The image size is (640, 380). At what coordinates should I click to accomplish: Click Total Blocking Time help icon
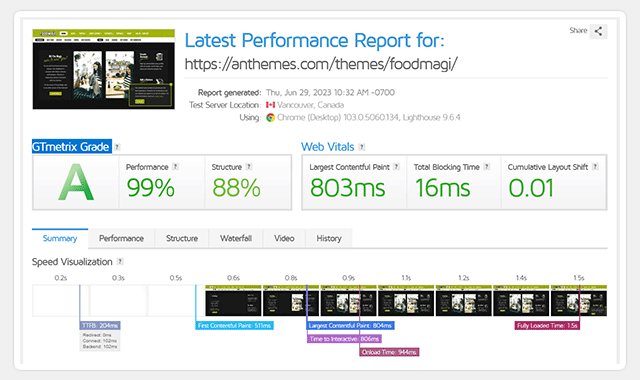tap(487, 167)
